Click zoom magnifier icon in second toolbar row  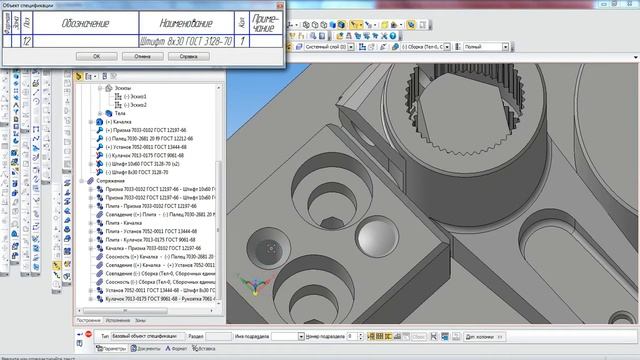pos(313,36)
